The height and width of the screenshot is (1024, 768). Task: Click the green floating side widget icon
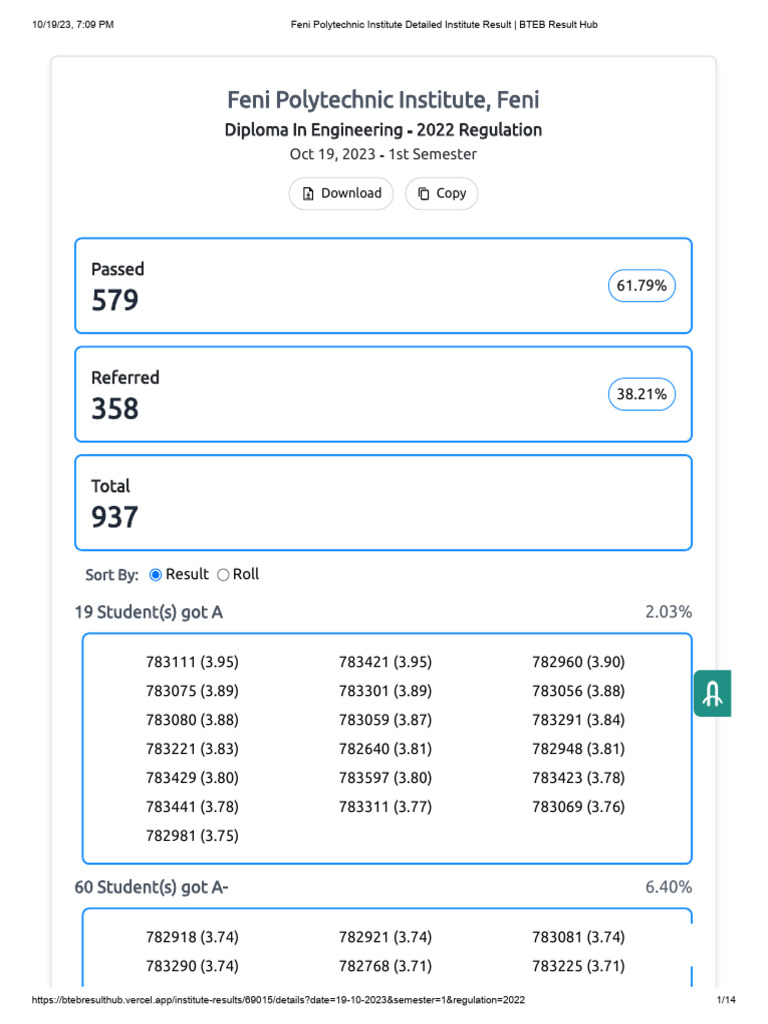coord(712,694)
